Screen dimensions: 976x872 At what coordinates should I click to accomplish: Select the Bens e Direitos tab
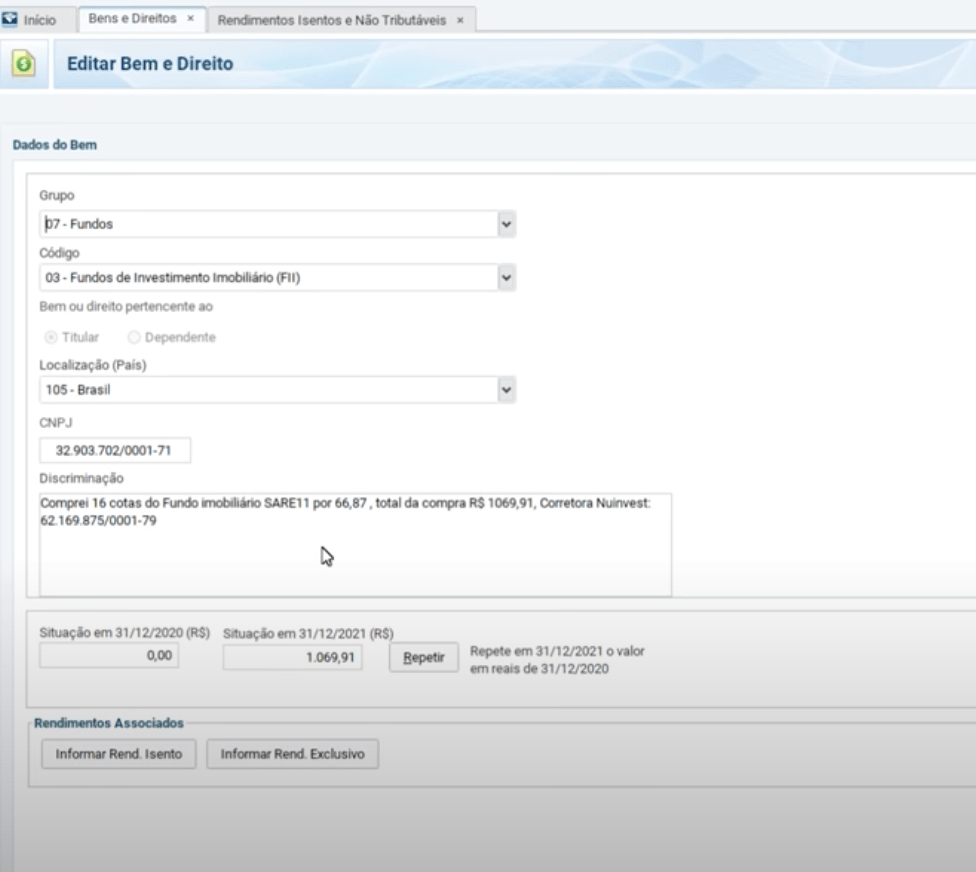pyautogui.click(x=132, y=19)
